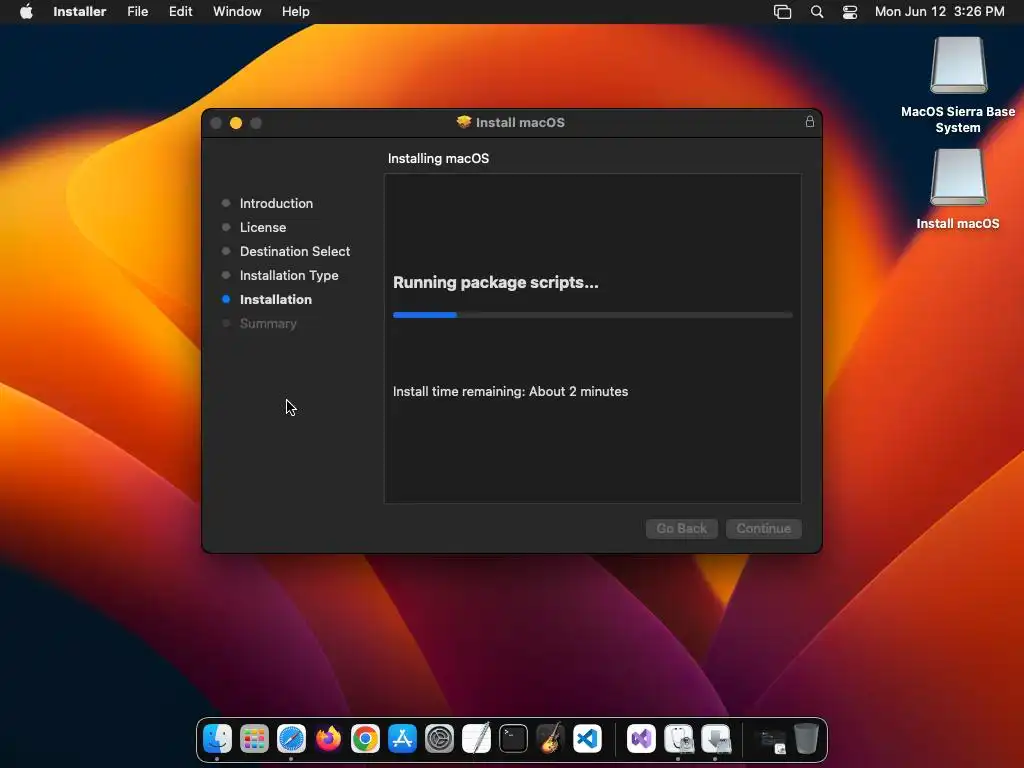Open Google Chrome from the dock
This screenshot has height=768, width=1024.
(365, 739)
